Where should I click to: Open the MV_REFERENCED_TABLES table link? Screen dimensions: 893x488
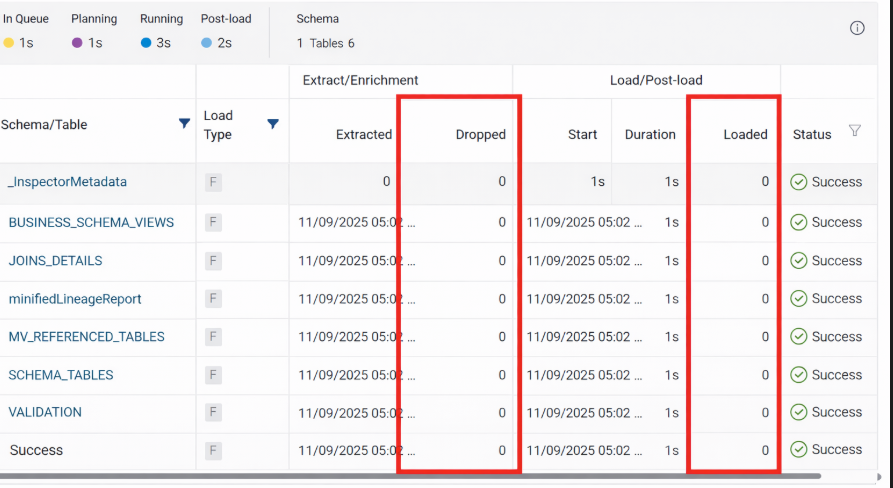[x=87, y=337]
